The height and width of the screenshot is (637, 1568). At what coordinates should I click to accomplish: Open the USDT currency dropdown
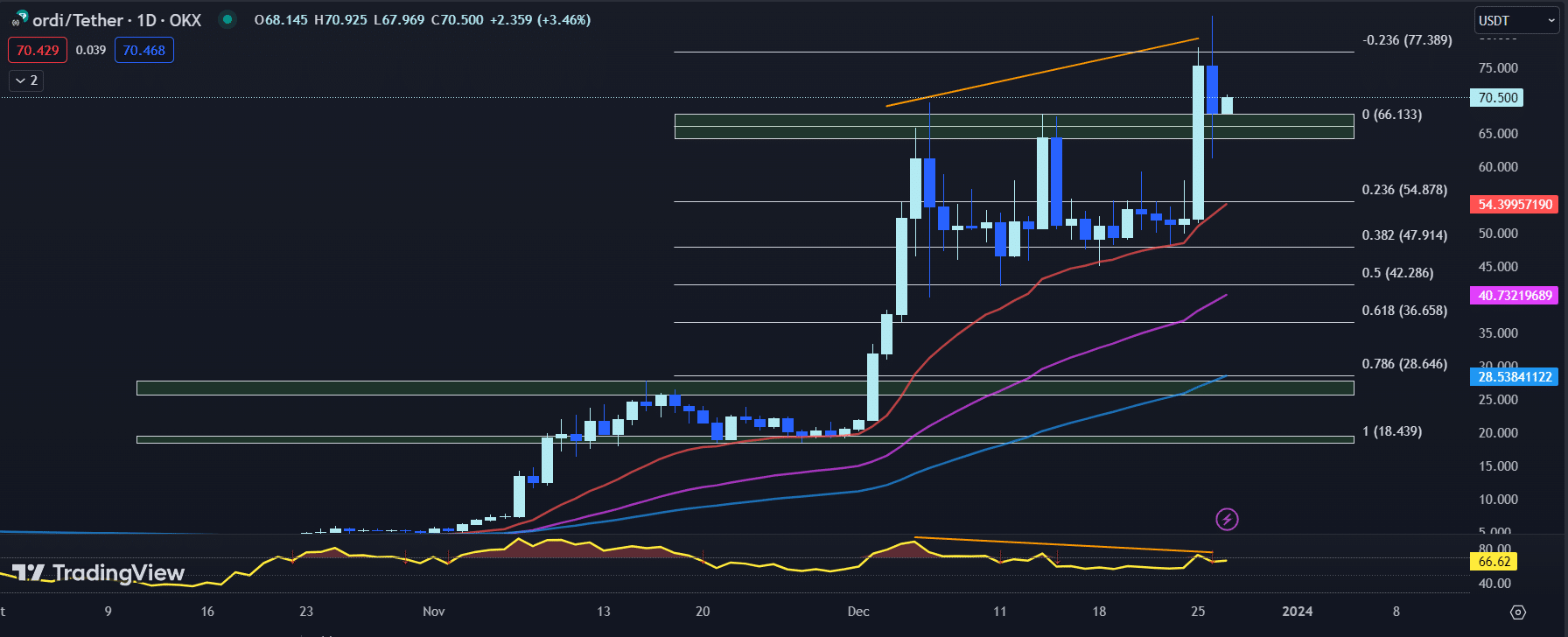[x=1515, y=20]
